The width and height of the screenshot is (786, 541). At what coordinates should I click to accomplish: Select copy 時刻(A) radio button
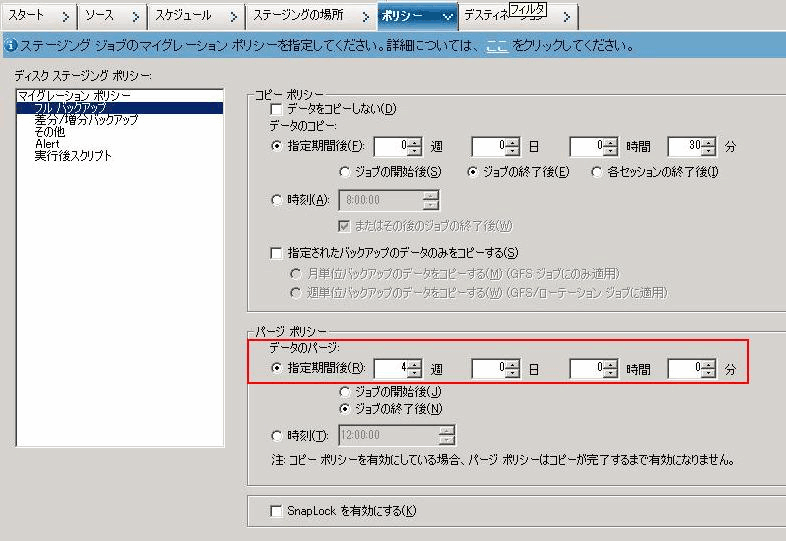point(276,200)
